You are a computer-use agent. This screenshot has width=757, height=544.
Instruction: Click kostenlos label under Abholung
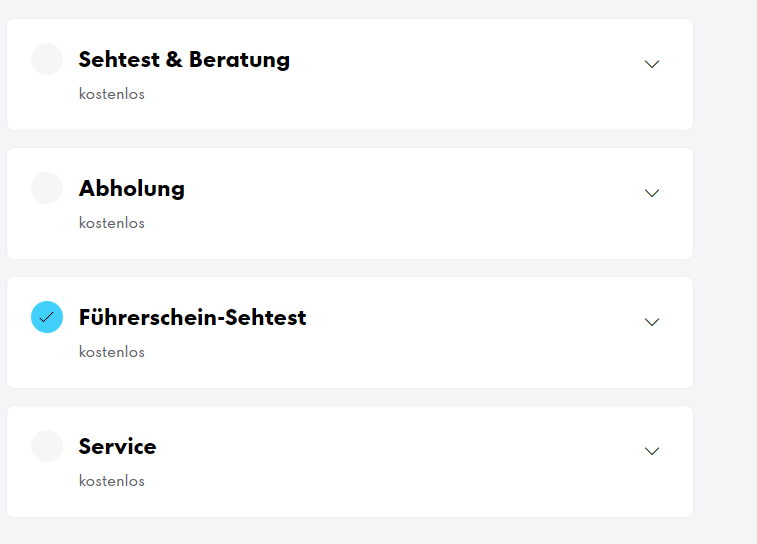[x=112, y=223]
